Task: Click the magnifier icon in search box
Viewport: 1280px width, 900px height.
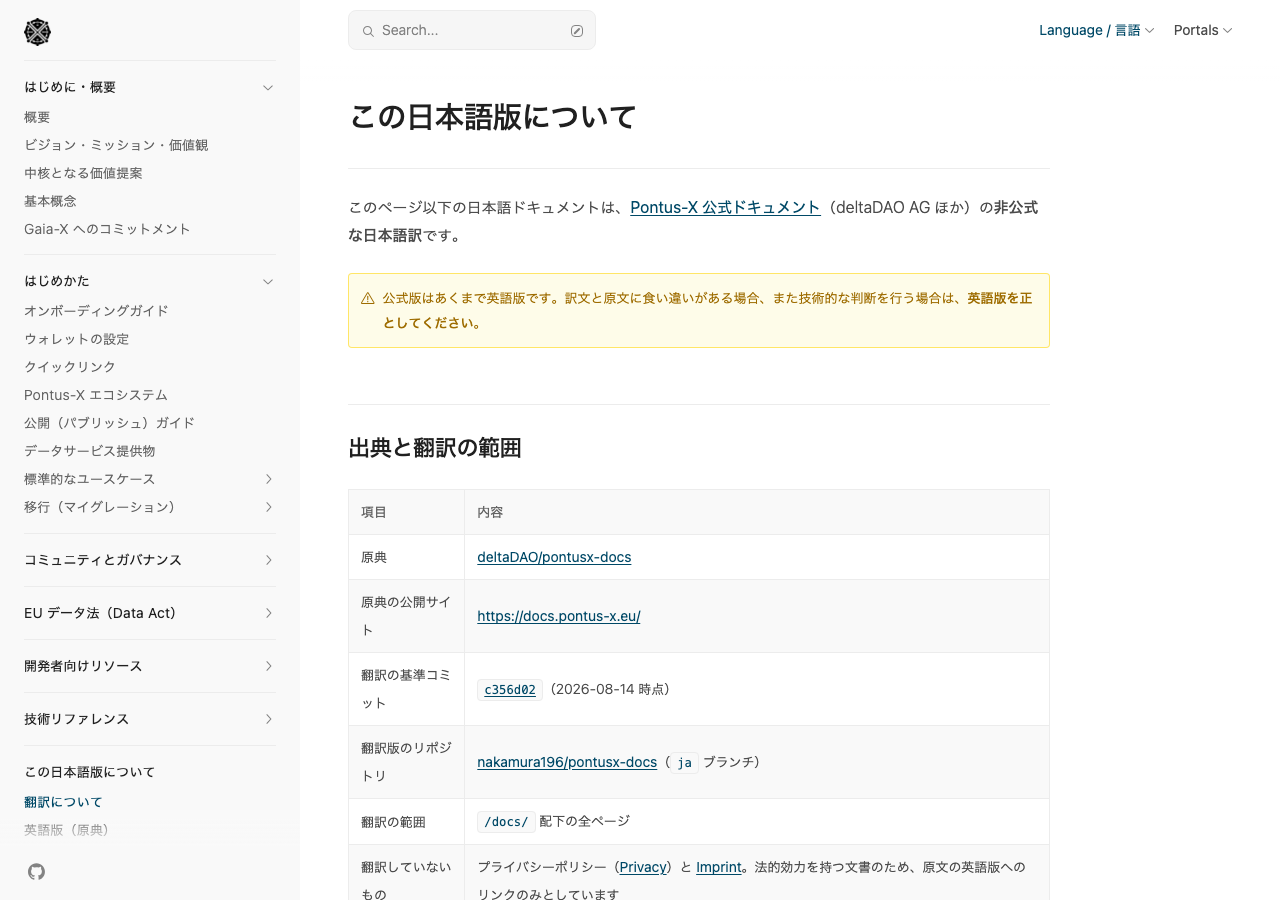Action: (368, 31)
